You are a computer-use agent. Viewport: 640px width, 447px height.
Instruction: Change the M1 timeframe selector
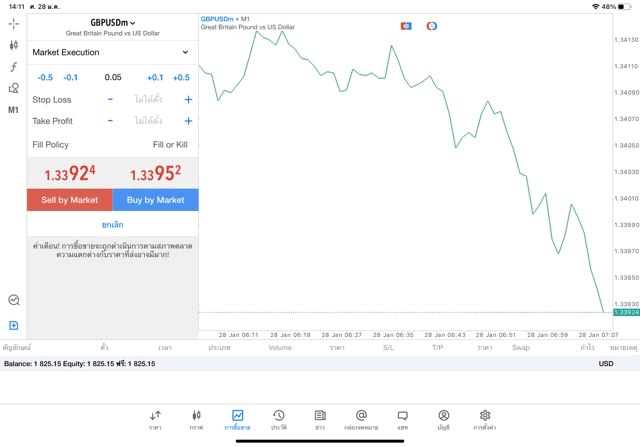13,110
